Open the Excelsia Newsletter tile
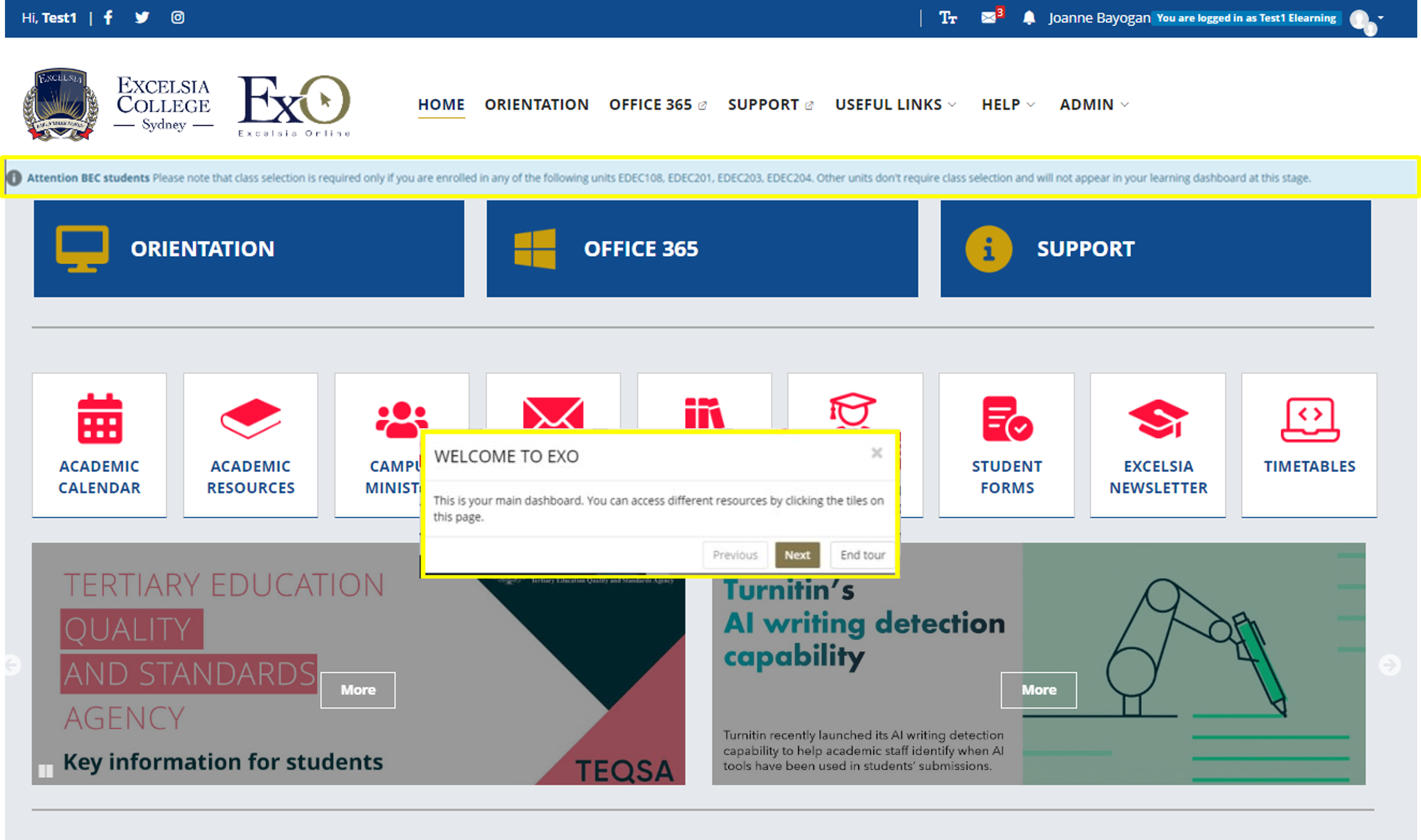 point(1157,445)
